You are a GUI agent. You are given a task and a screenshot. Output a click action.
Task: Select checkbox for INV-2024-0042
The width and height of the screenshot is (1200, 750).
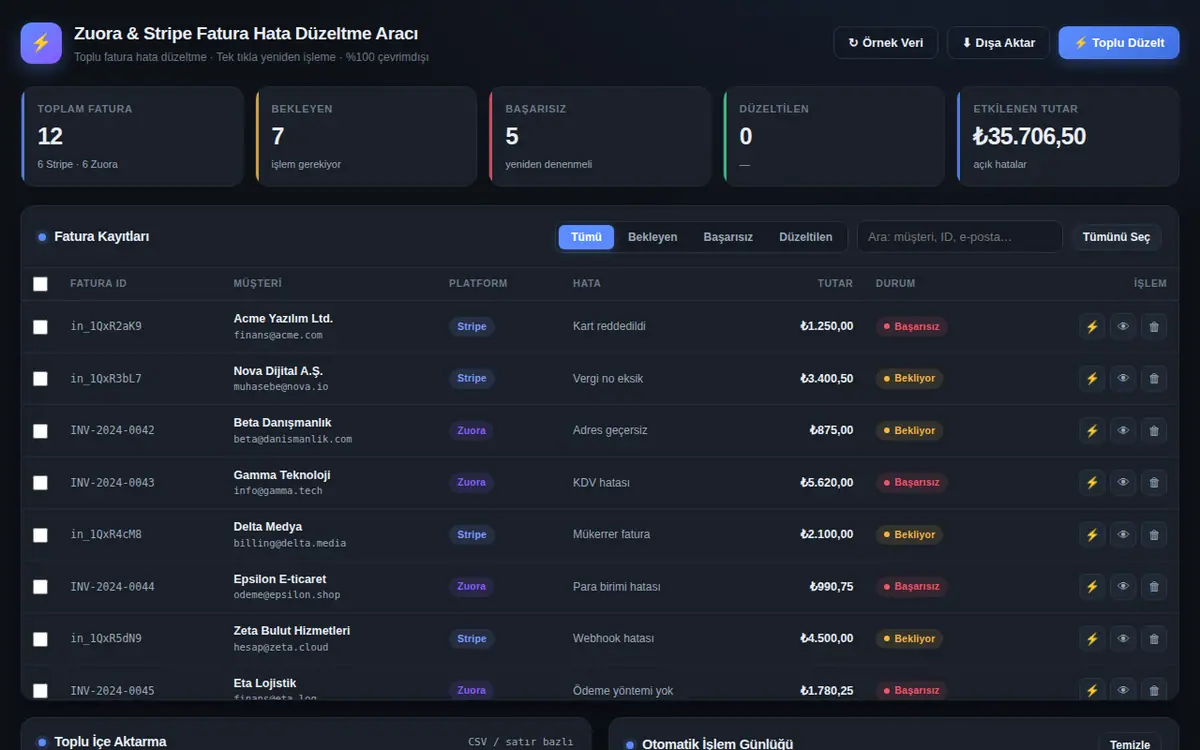(x=40, y=431)
